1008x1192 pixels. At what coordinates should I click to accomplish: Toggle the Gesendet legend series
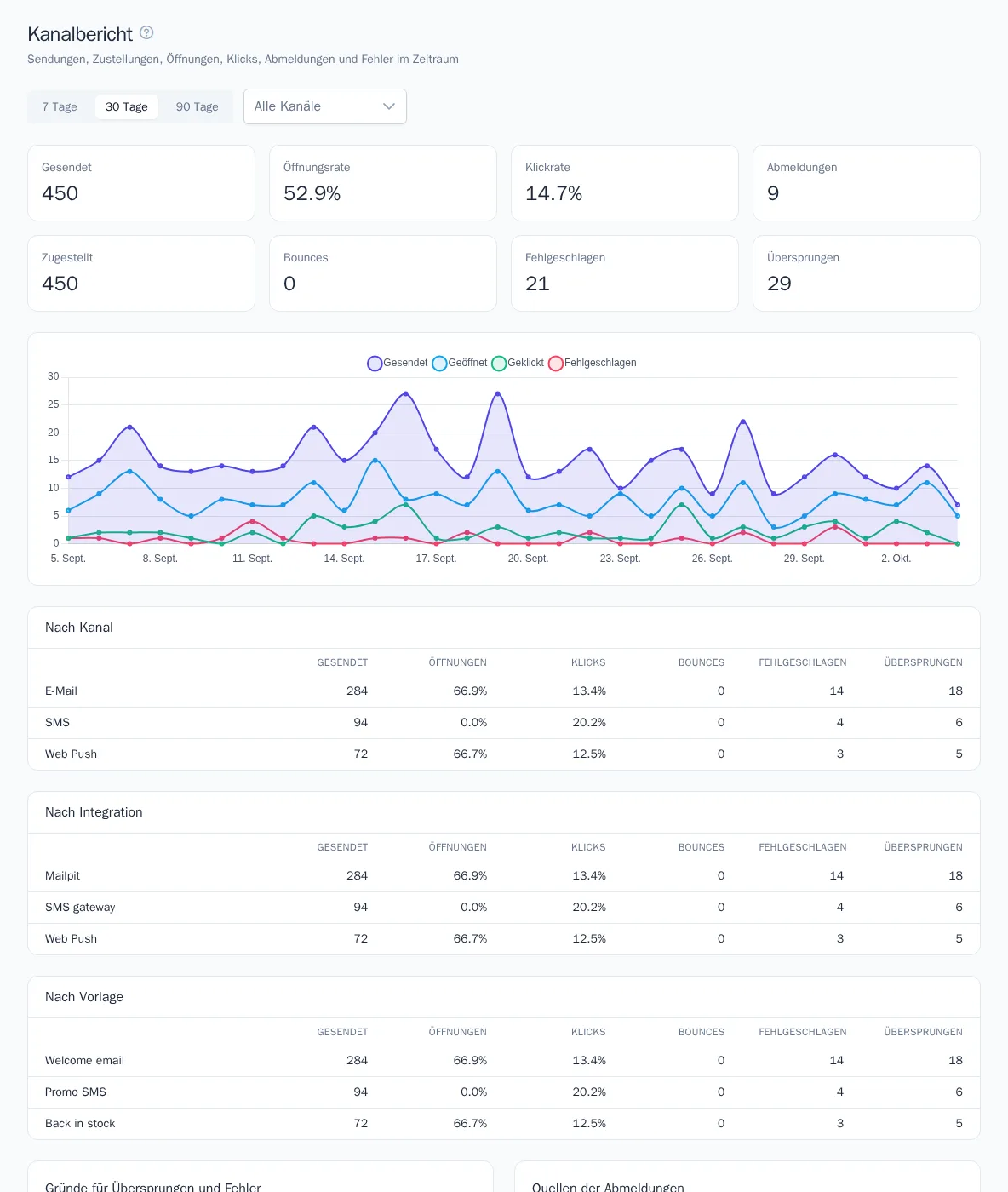pyautogui.click(x=398, y=363)
